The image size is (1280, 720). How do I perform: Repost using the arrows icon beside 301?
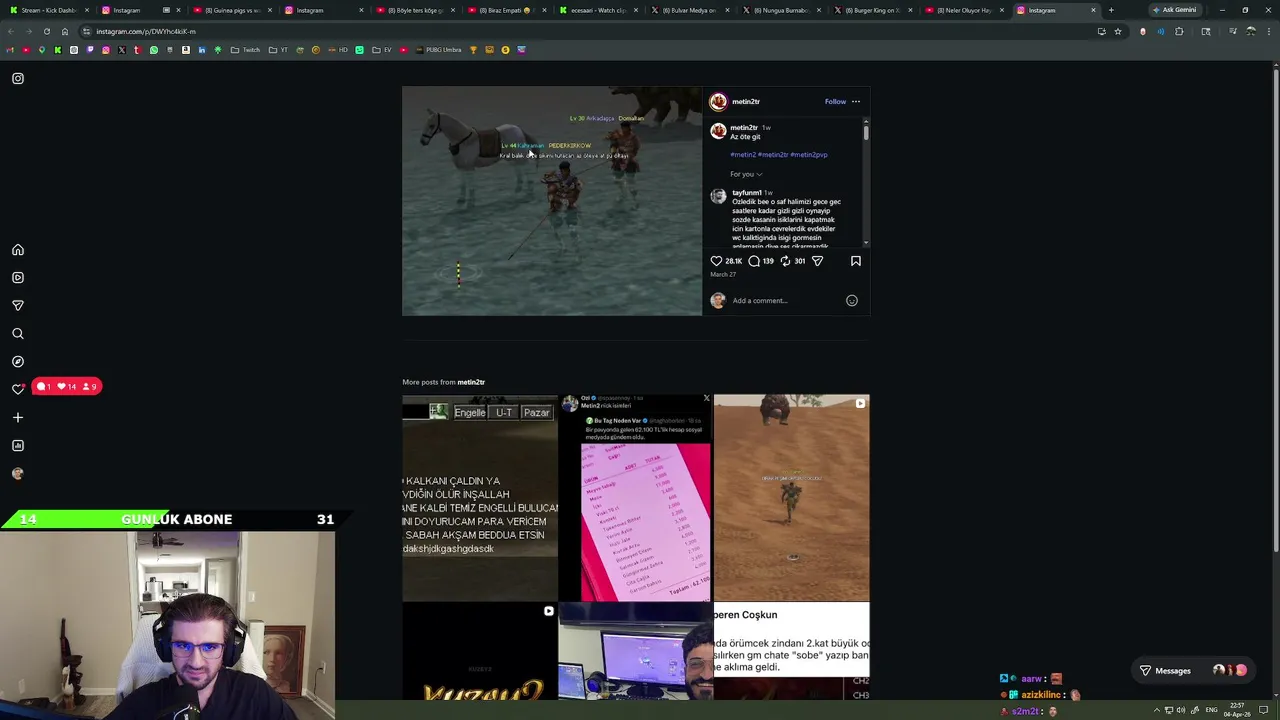(x=786, y=261)
